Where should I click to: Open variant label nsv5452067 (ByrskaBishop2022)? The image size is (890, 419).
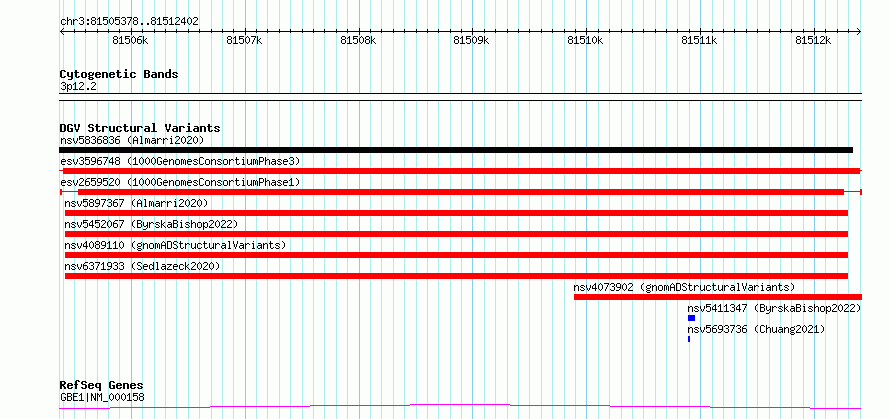[151, 224]
